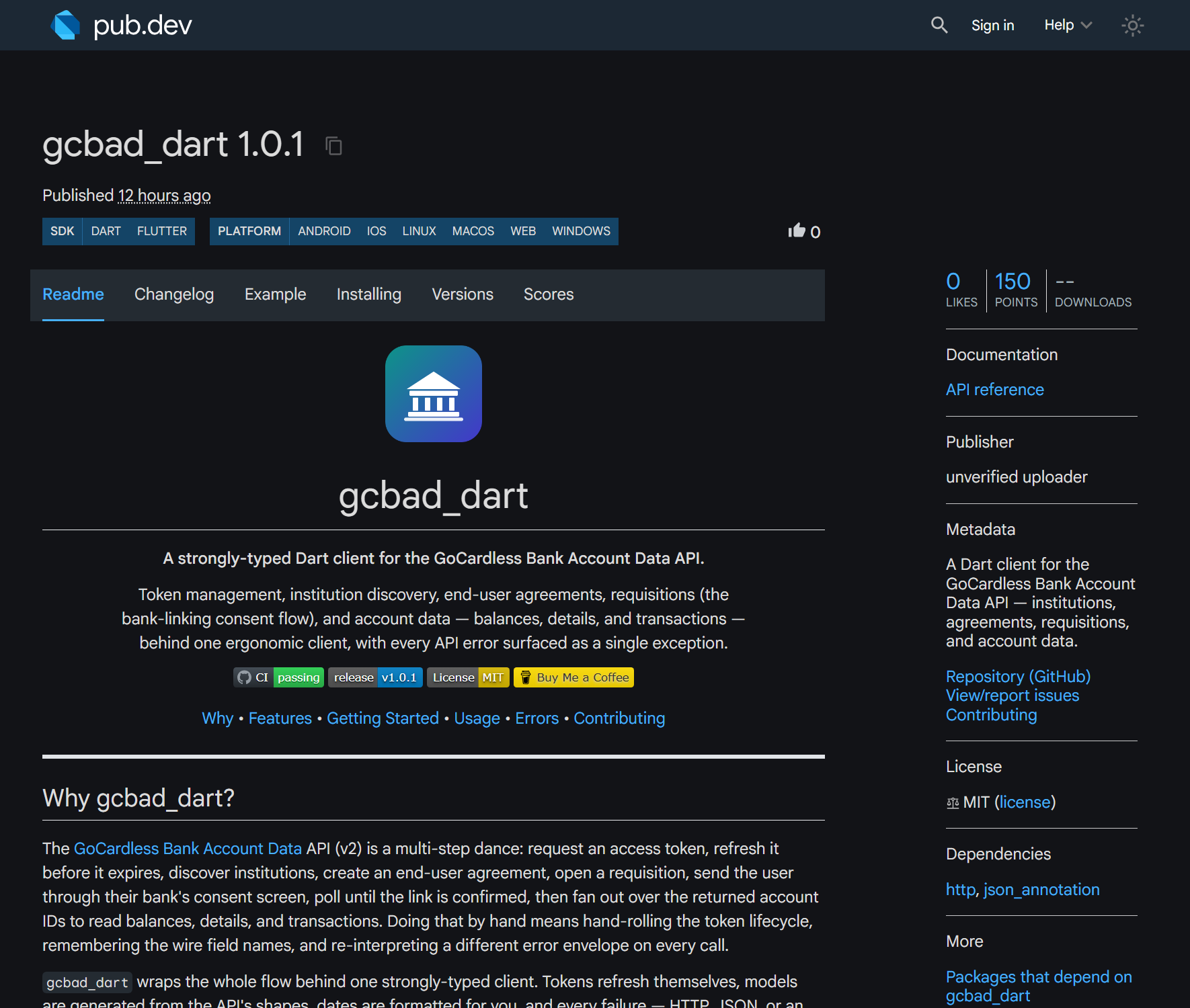Click the DOWNLOADS counter
The image size is (1190, 1008).
point(1093,290)
